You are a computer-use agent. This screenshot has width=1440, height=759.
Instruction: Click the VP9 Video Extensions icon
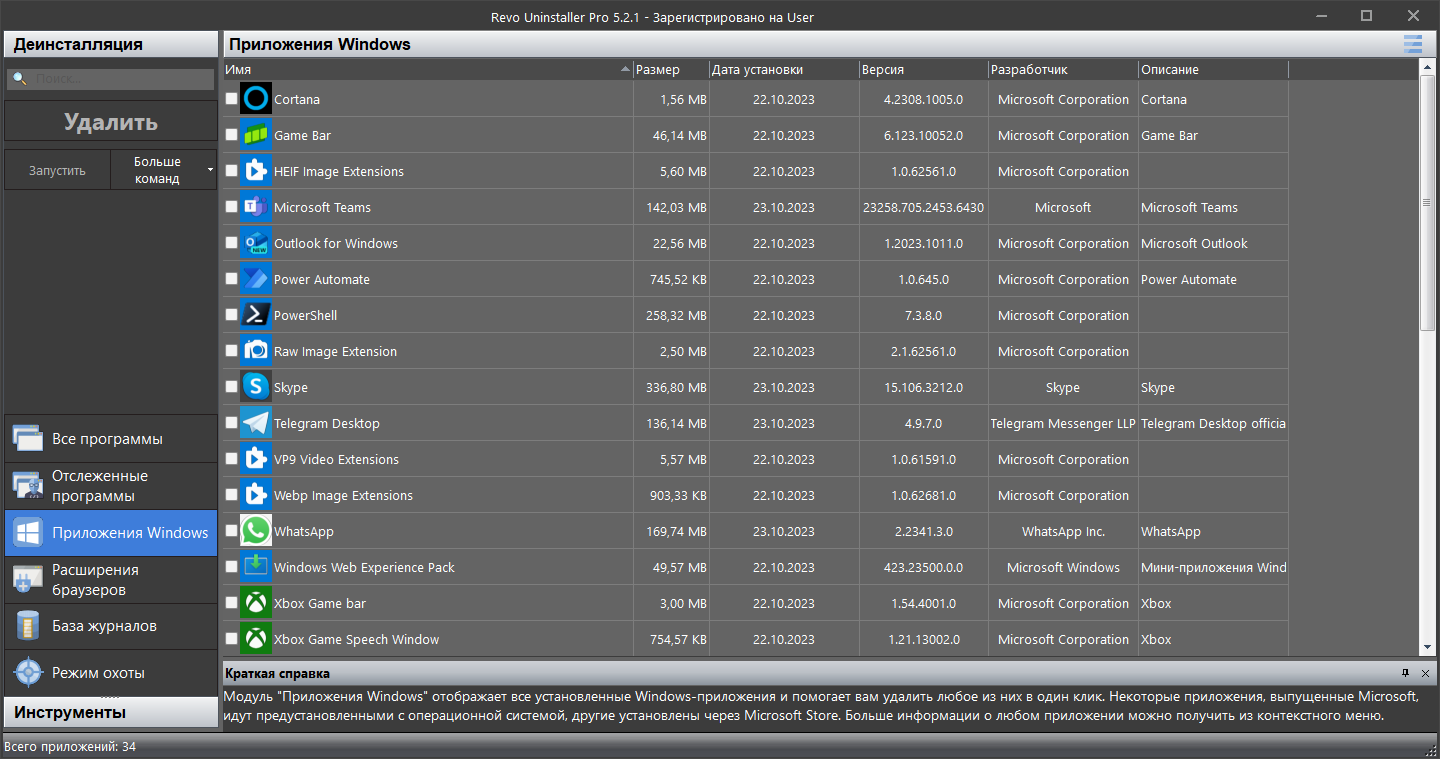(x=256, y=458)
